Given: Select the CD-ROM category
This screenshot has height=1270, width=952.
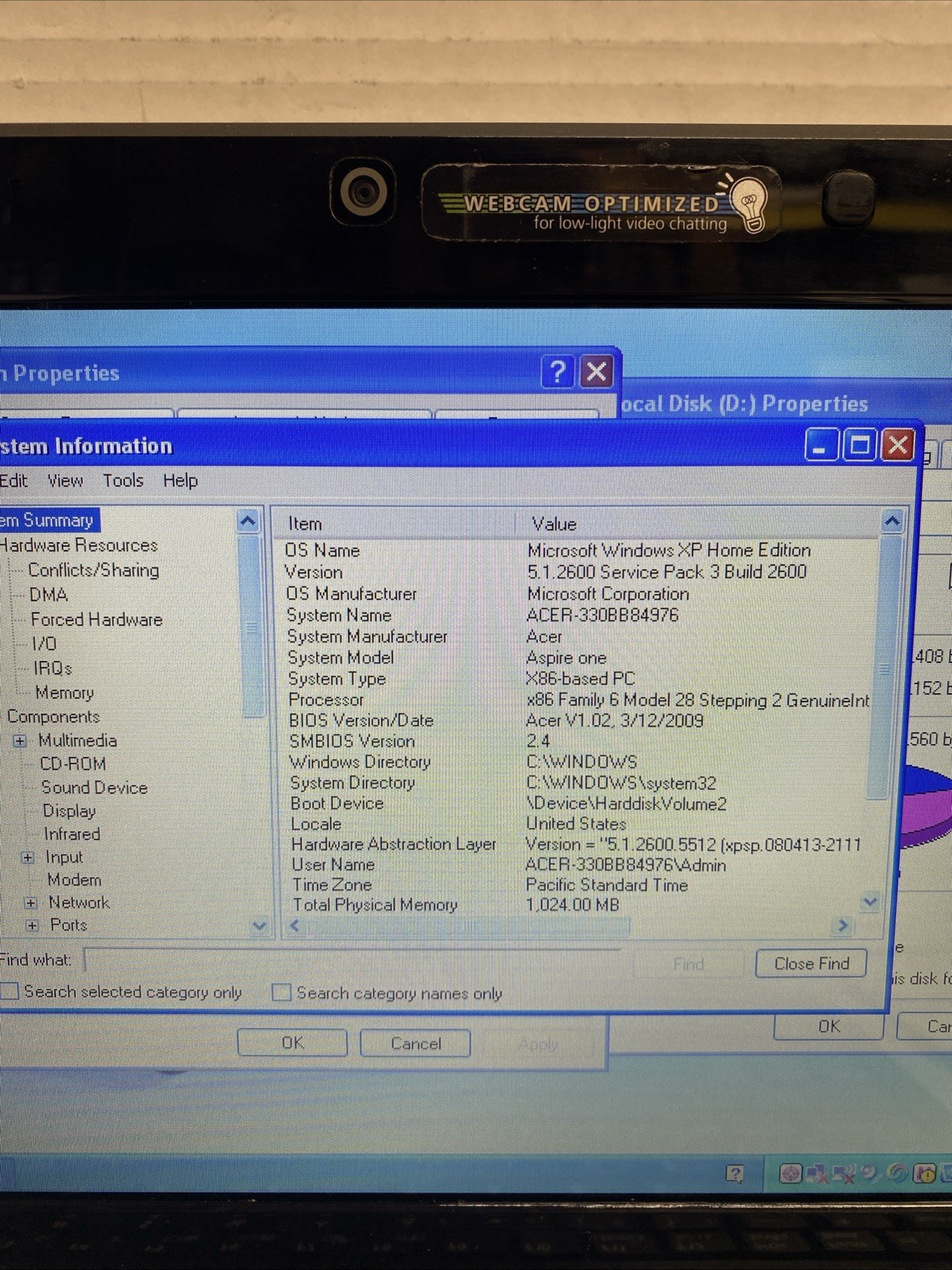Looking at the screenshot, I should [73, 764].
